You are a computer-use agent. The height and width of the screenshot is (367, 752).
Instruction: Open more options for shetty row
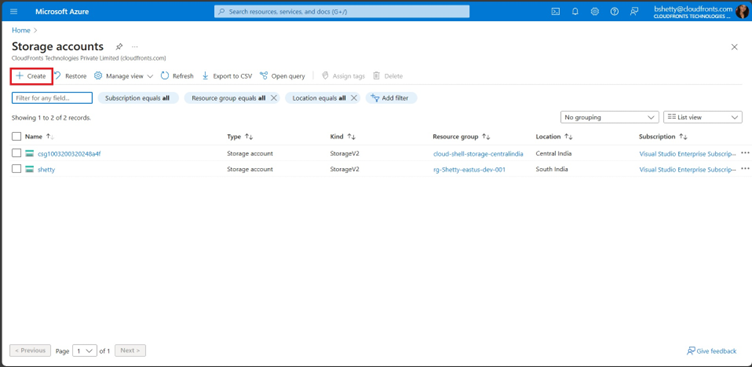[745, 168]
